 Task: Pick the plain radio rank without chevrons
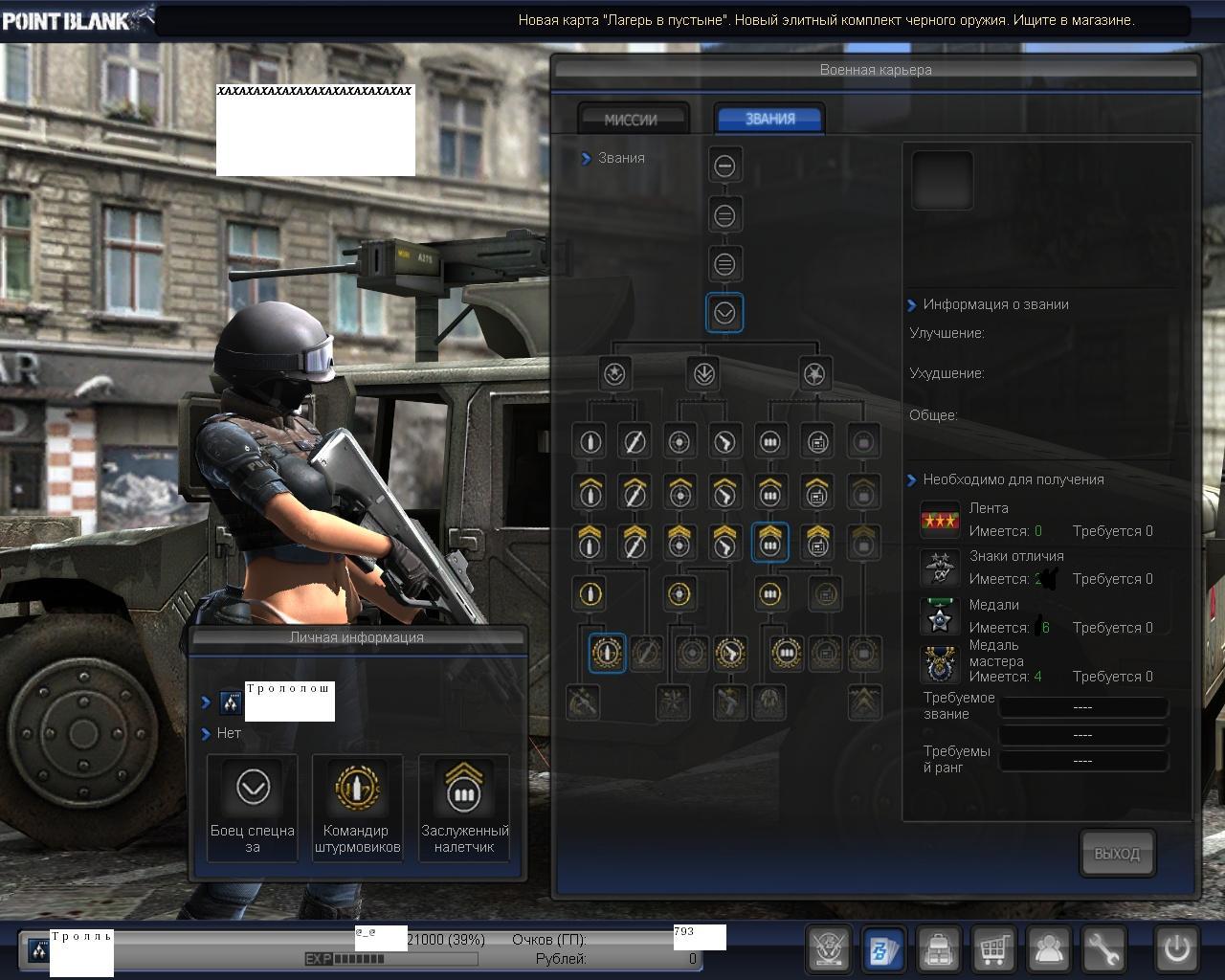(x=816, y=442)
